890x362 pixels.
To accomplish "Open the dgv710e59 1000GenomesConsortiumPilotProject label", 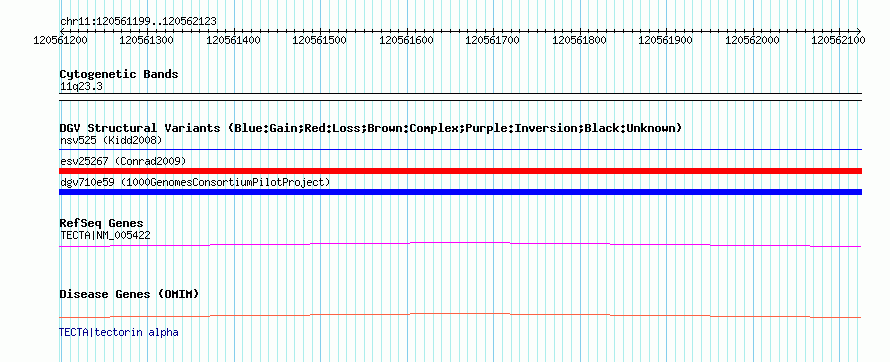I will click(195, 182).
